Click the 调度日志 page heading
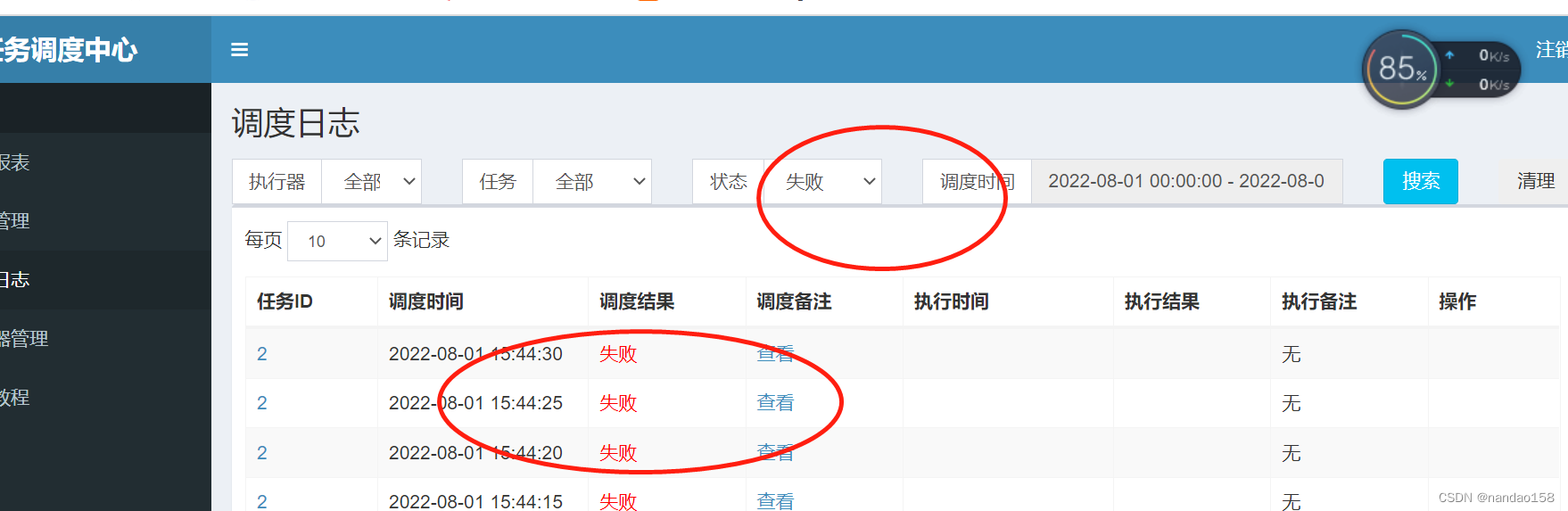1568x511 pixels. coord(296,122)
